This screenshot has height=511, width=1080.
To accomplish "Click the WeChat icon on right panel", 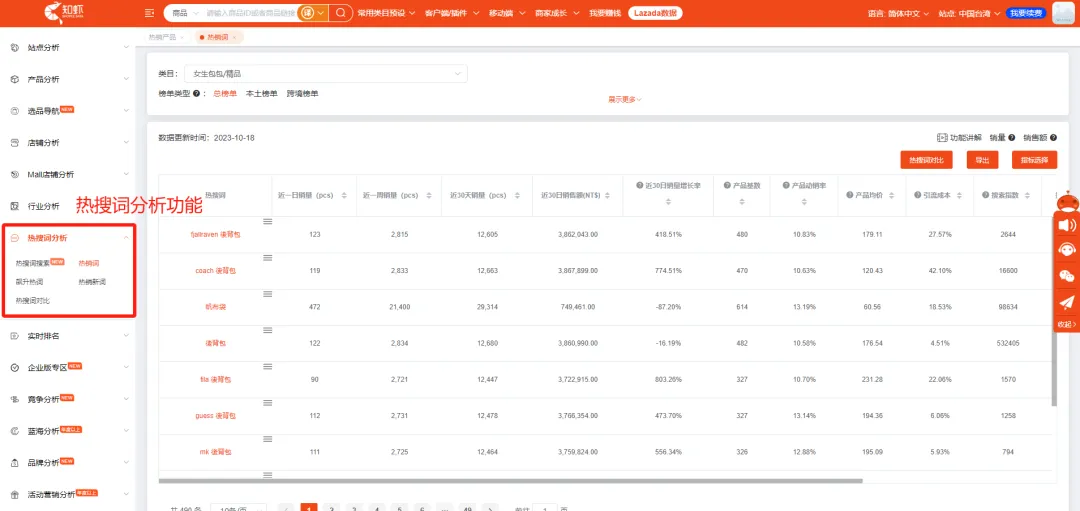I will (1066, 275).
